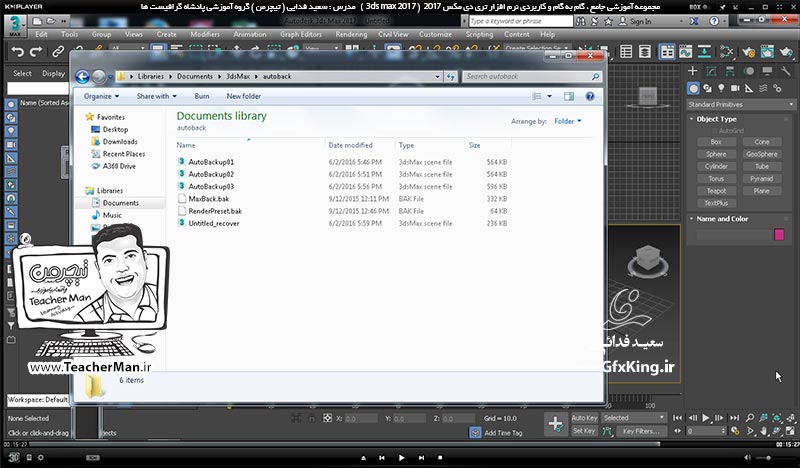This screenshot has height=468, width=800.
Task: Open the Create tab plus icon in command panel
Action: (692, 71)
